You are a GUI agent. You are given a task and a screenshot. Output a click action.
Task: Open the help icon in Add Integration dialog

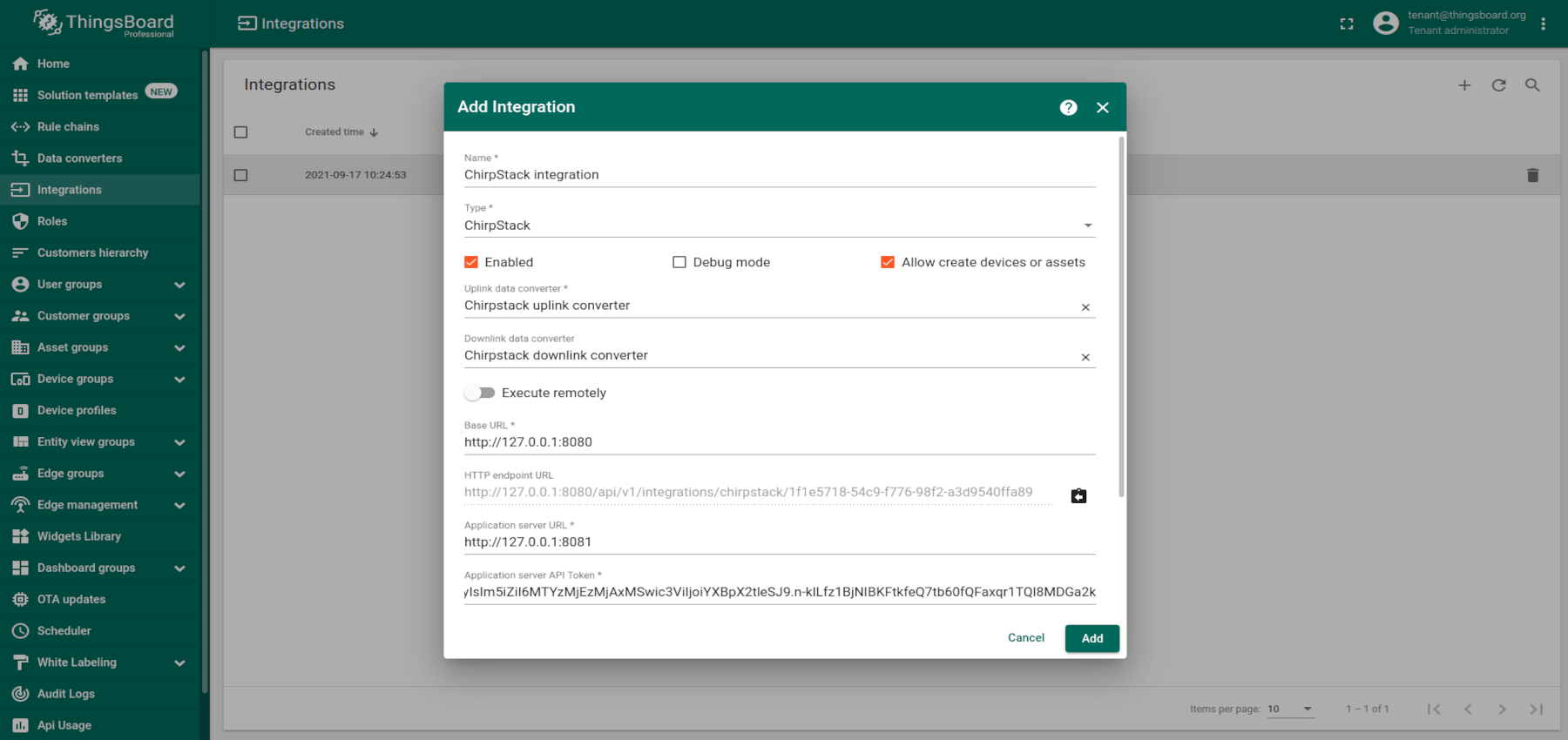1068,107
